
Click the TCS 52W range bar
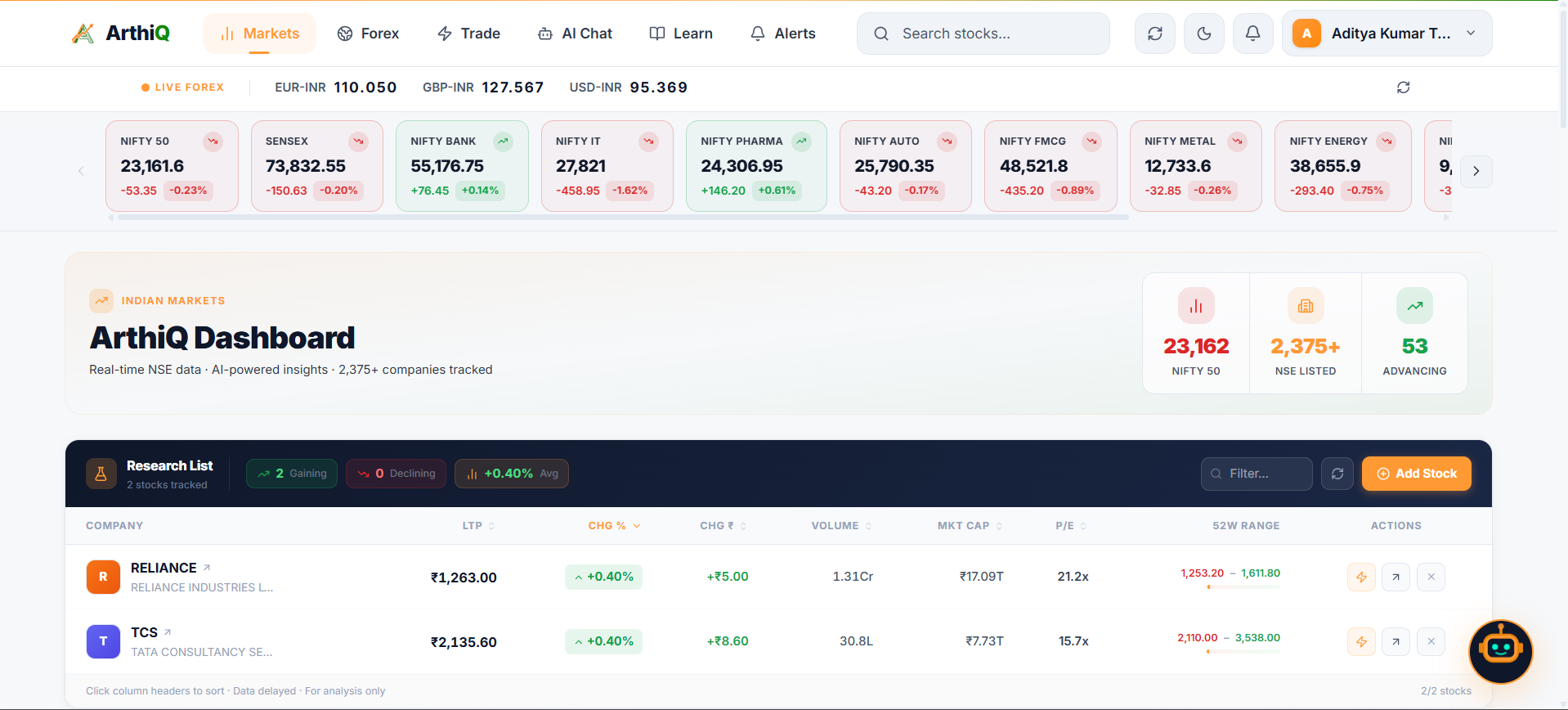click(x=1243, y=651)
